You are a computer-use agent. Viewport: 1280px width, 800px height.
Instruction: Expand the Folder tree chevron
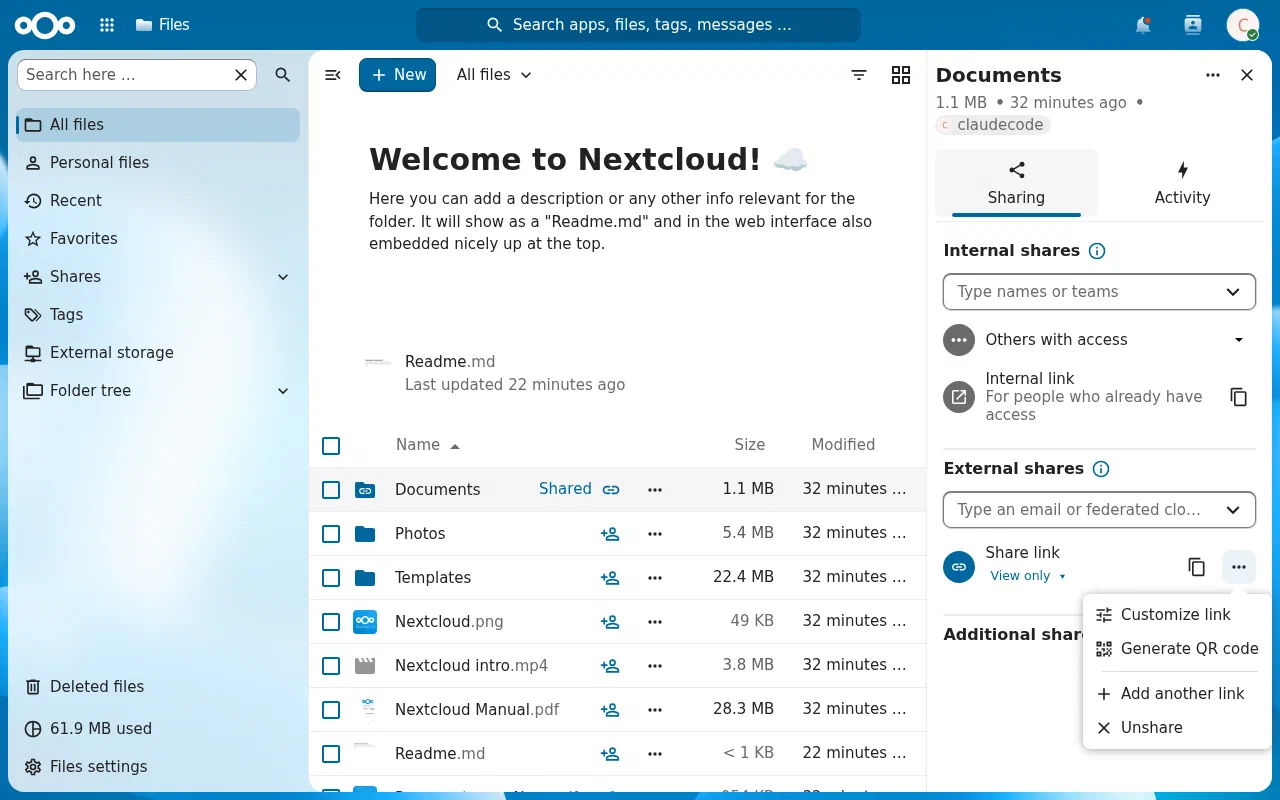[283, 391]
